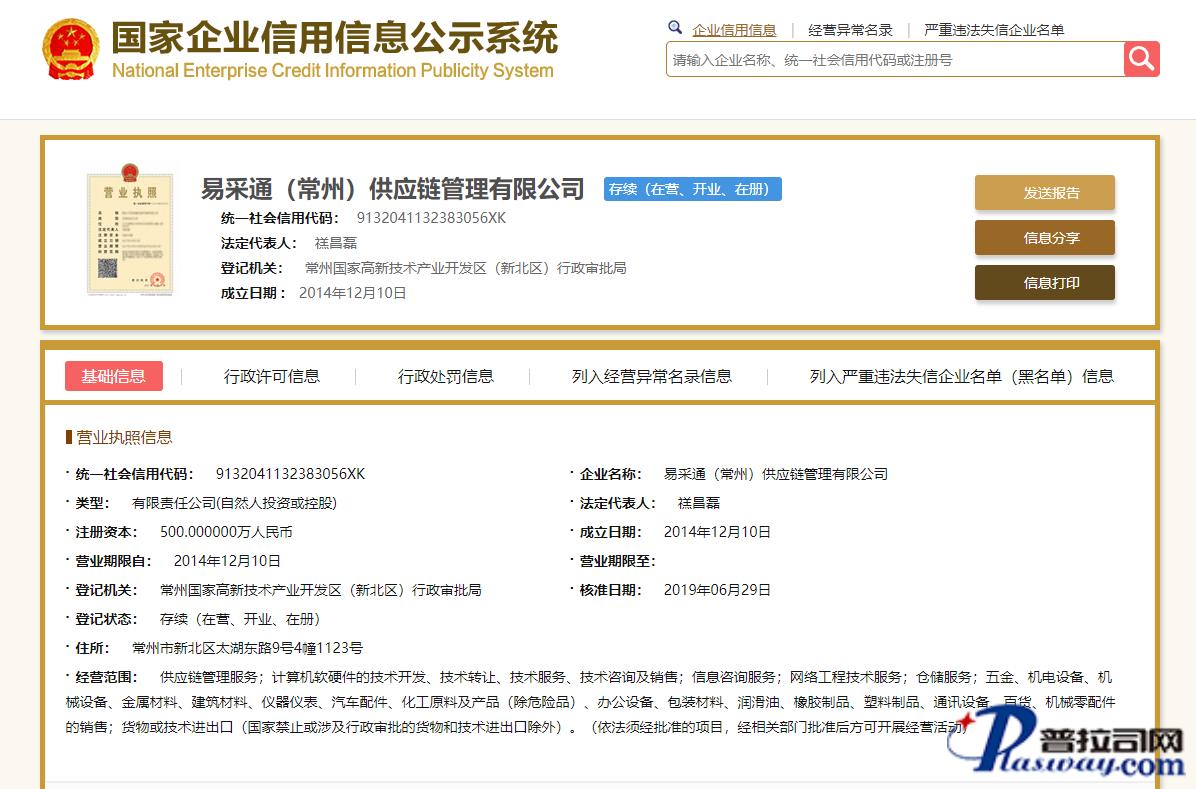Open the 列入严重违法失信企业名单（黑名单）信息 tab

point(961,376)
